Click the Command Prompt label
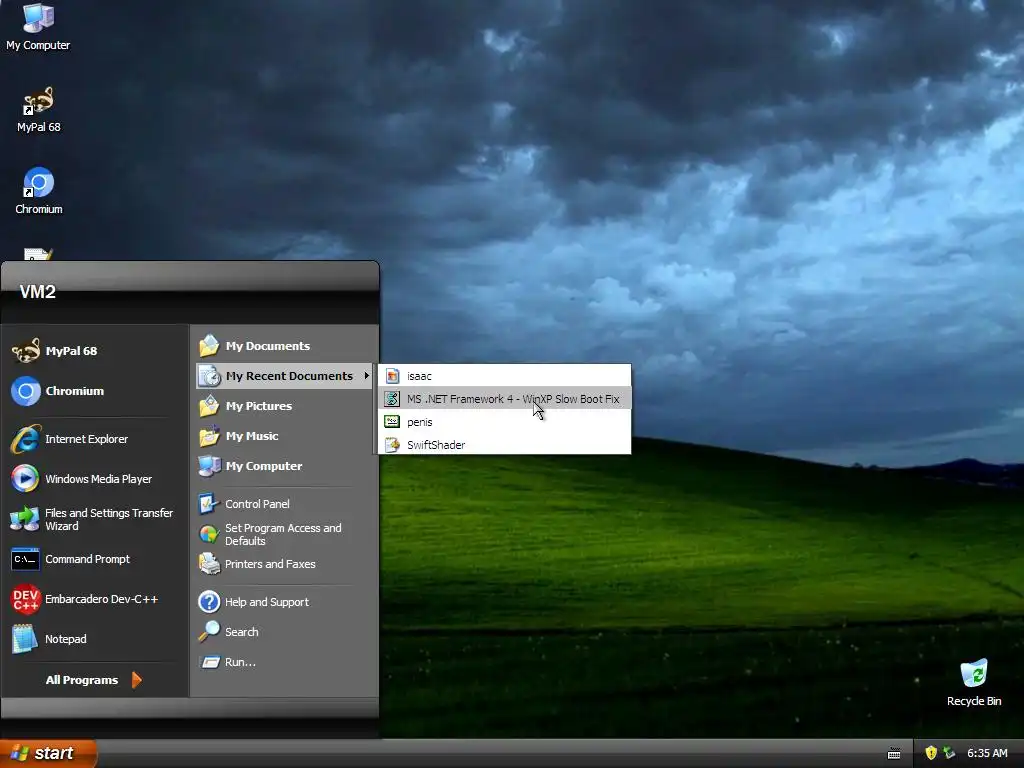This screenshot has width=1024, height=768. coord(88,559)
